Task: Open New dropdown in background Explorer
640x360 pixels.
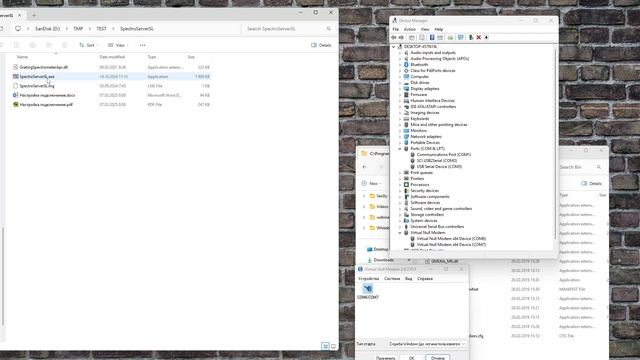Action: coord(371,184)
